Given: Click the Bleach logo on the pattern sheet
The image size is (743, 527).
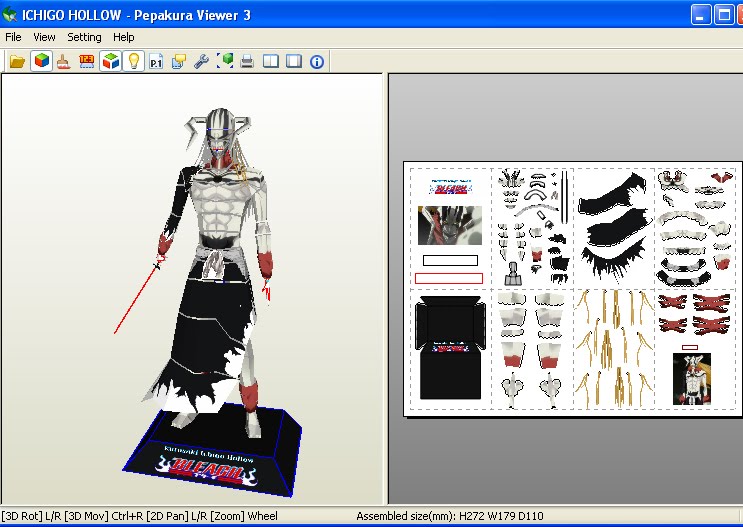Looking at the screenshot, I should point(451,188).
